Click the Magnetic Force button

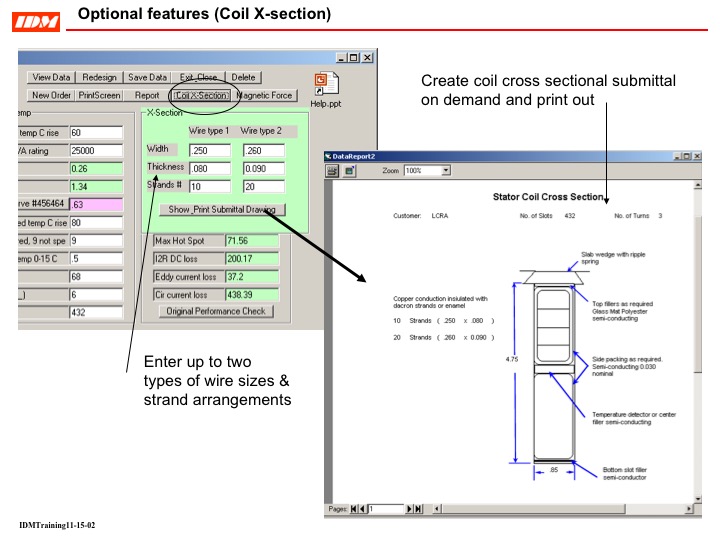coord(265,96)
